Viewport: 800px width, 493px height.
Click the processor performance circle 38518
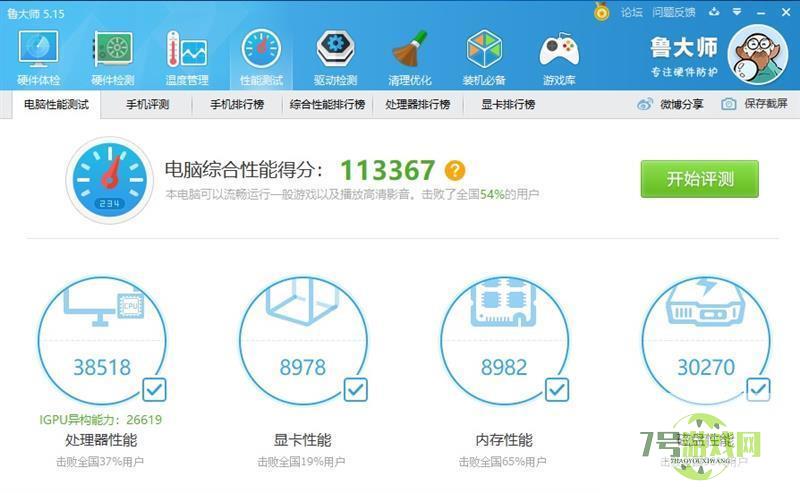pyautogui.click(x=102, y=341)
